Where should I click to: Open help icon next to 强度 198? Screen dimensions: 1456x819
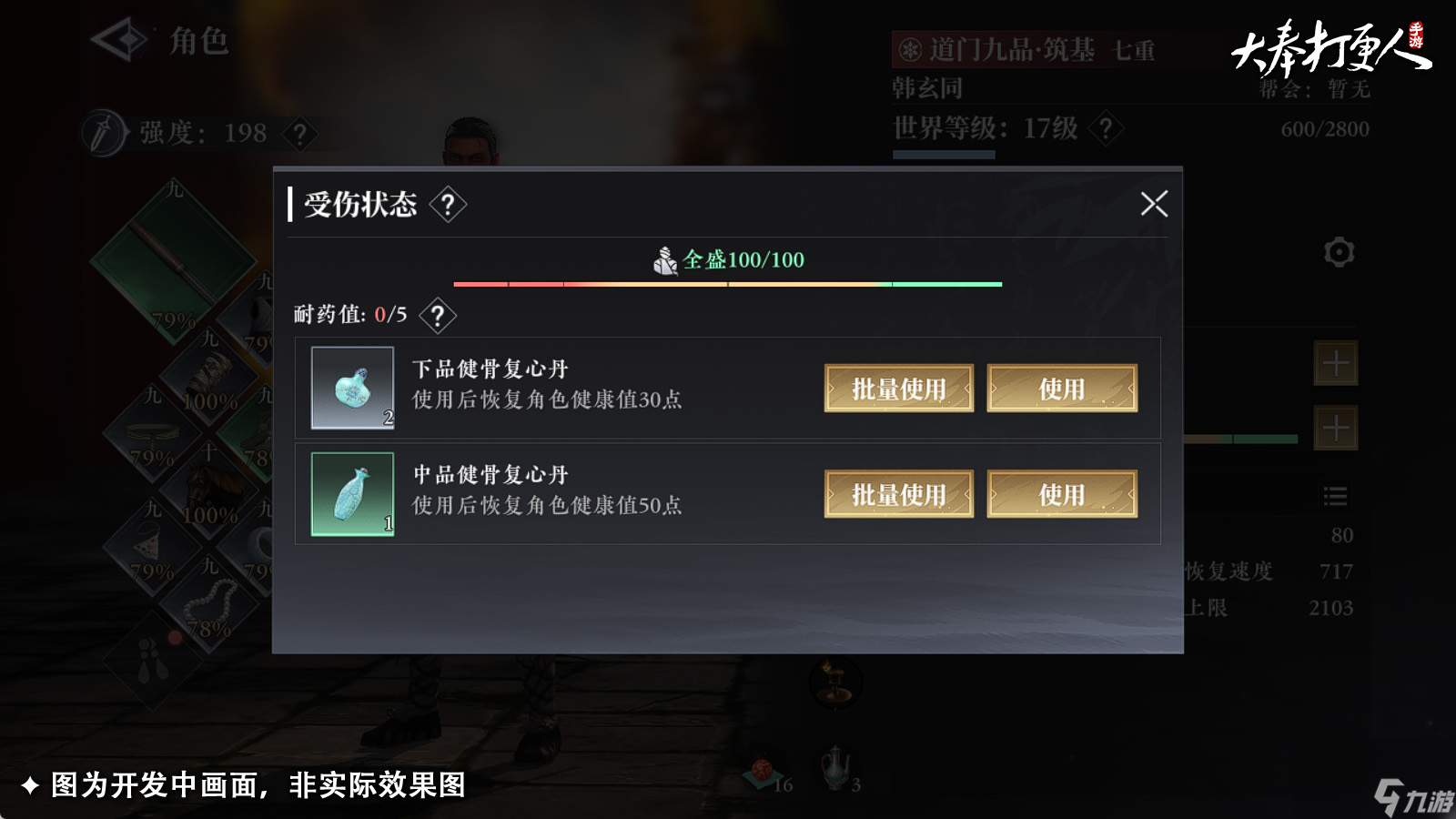299,134
